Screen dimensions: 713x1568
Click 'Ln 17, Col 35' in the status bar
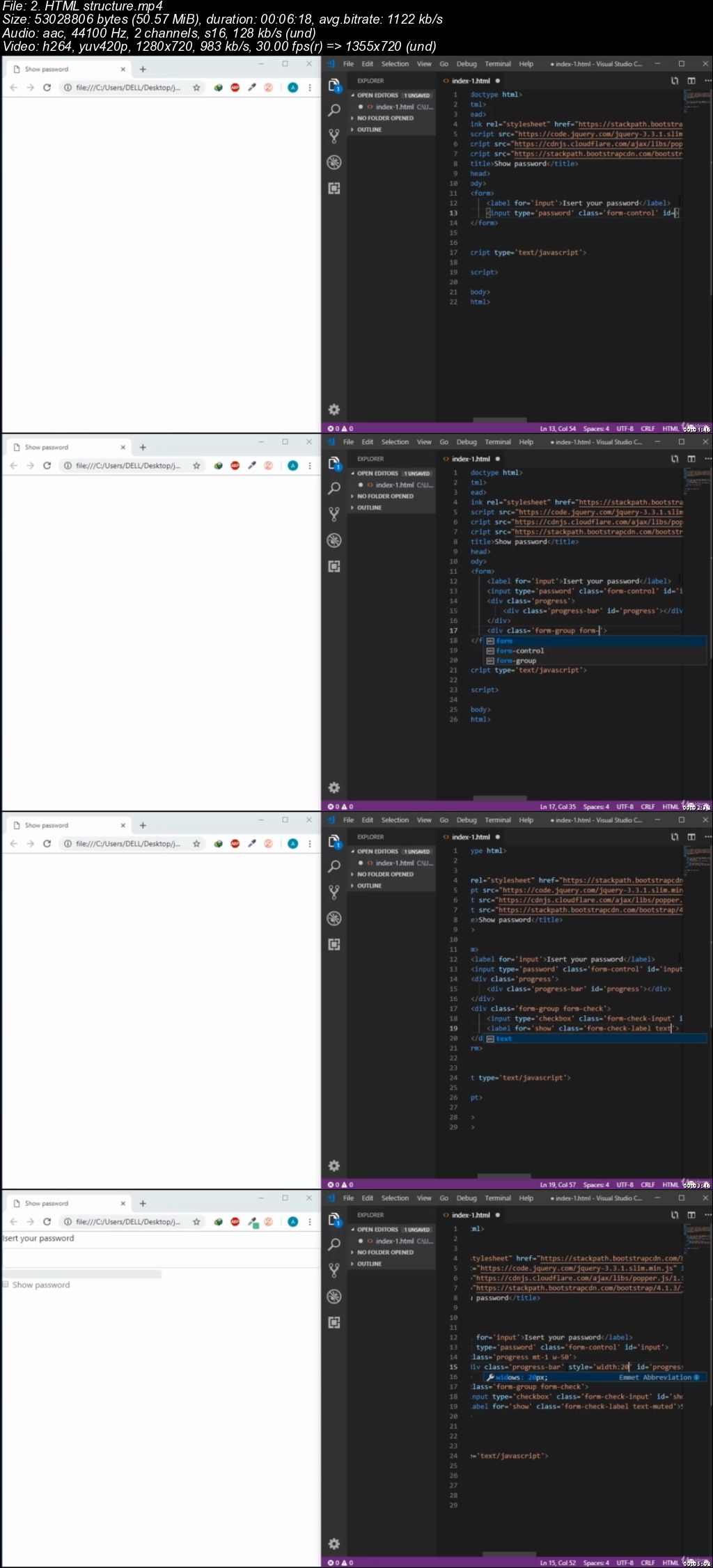(558, 806)
